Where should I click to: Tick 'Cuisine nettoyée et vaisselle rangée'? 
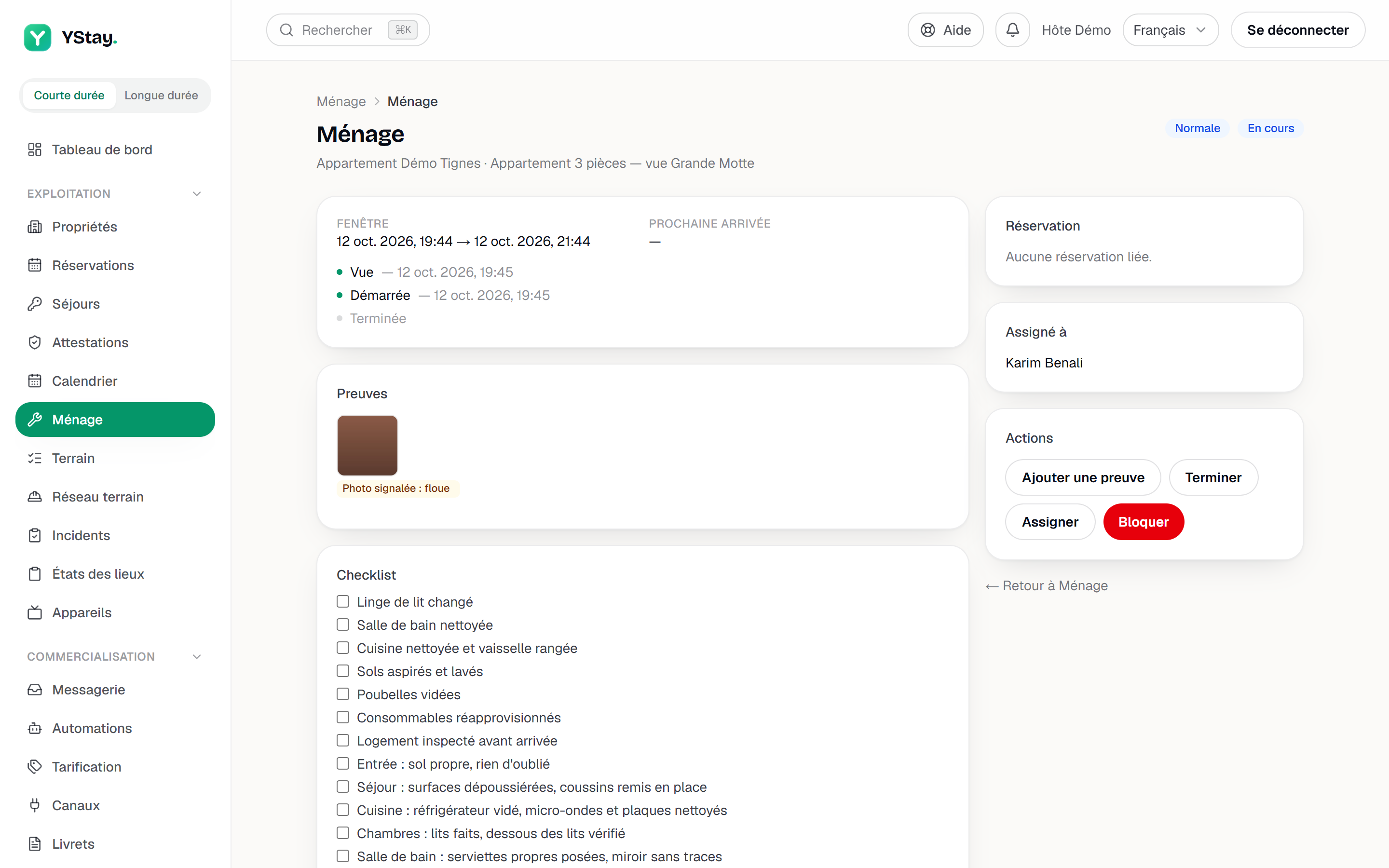(x=342, y=648)
